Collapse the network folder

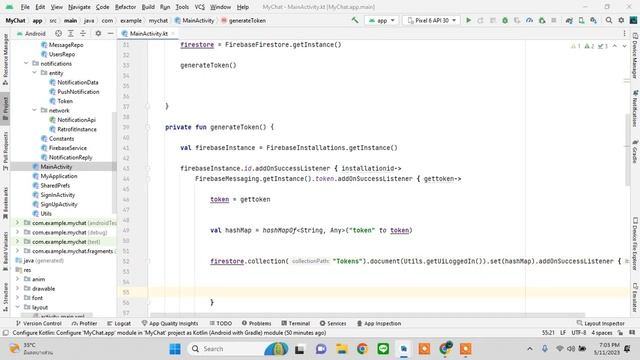[x=35, y=110]
